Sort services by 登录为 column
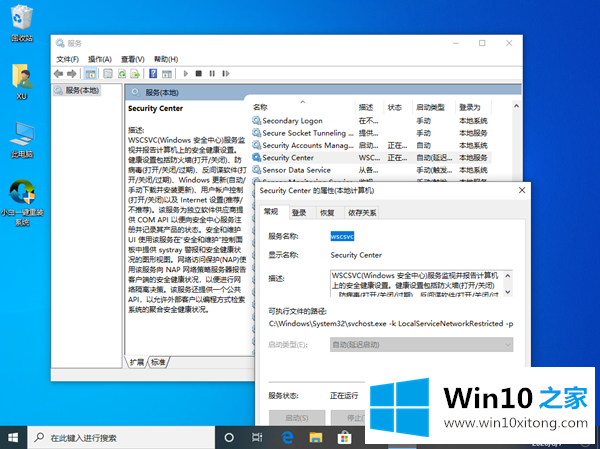Viewport: 600px width, 449px height. (x=474, y=107)
